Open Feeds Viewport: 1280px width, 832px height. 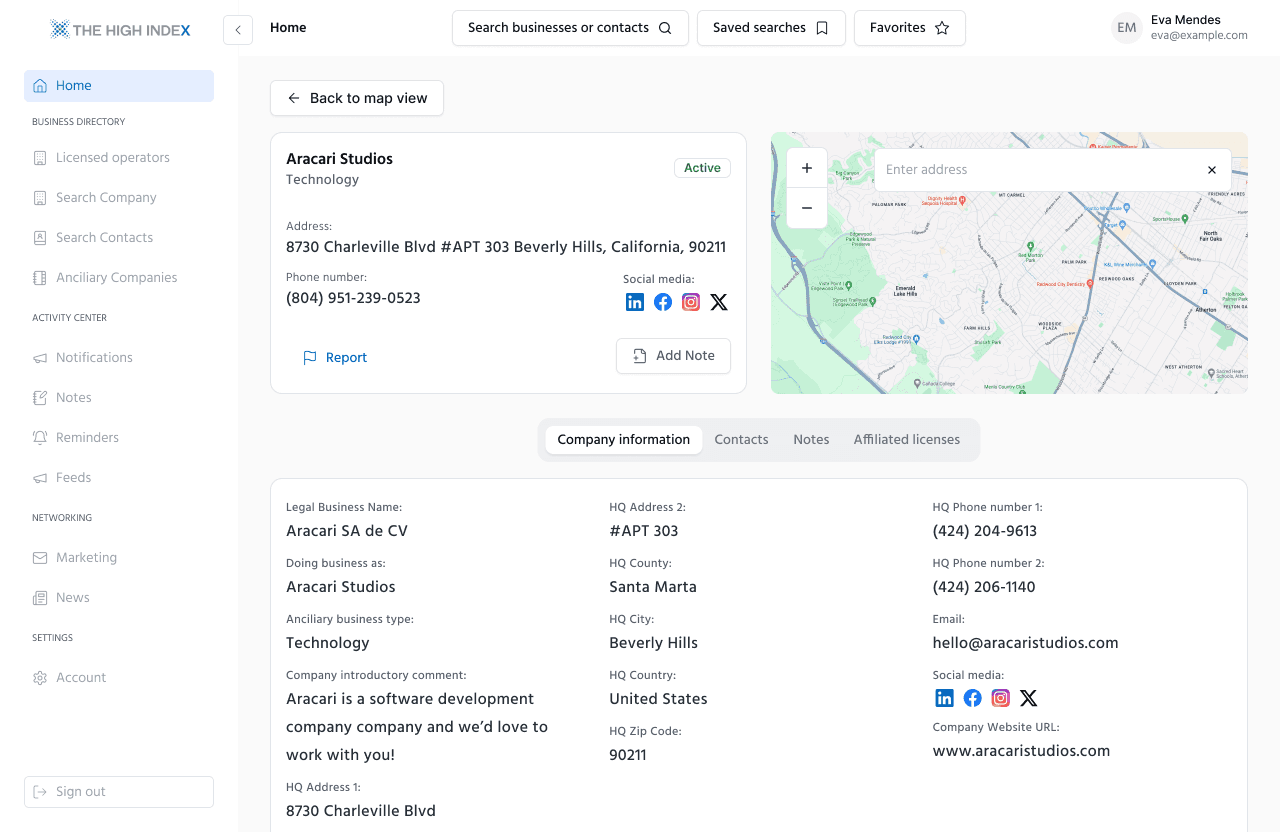(119, 478)
